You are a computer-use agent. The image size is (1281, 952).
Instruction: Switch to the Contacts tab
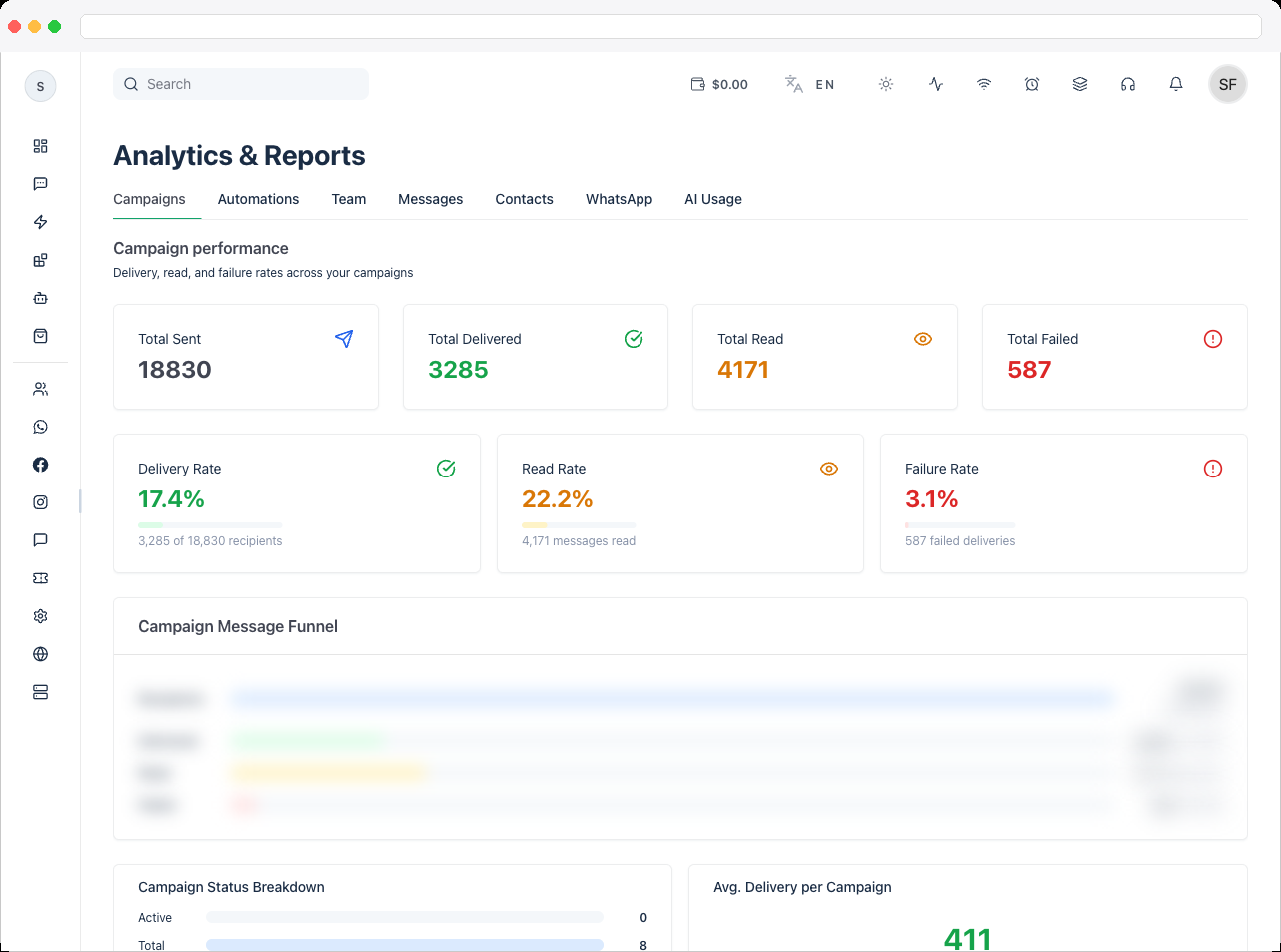click(x=524, y=199)
